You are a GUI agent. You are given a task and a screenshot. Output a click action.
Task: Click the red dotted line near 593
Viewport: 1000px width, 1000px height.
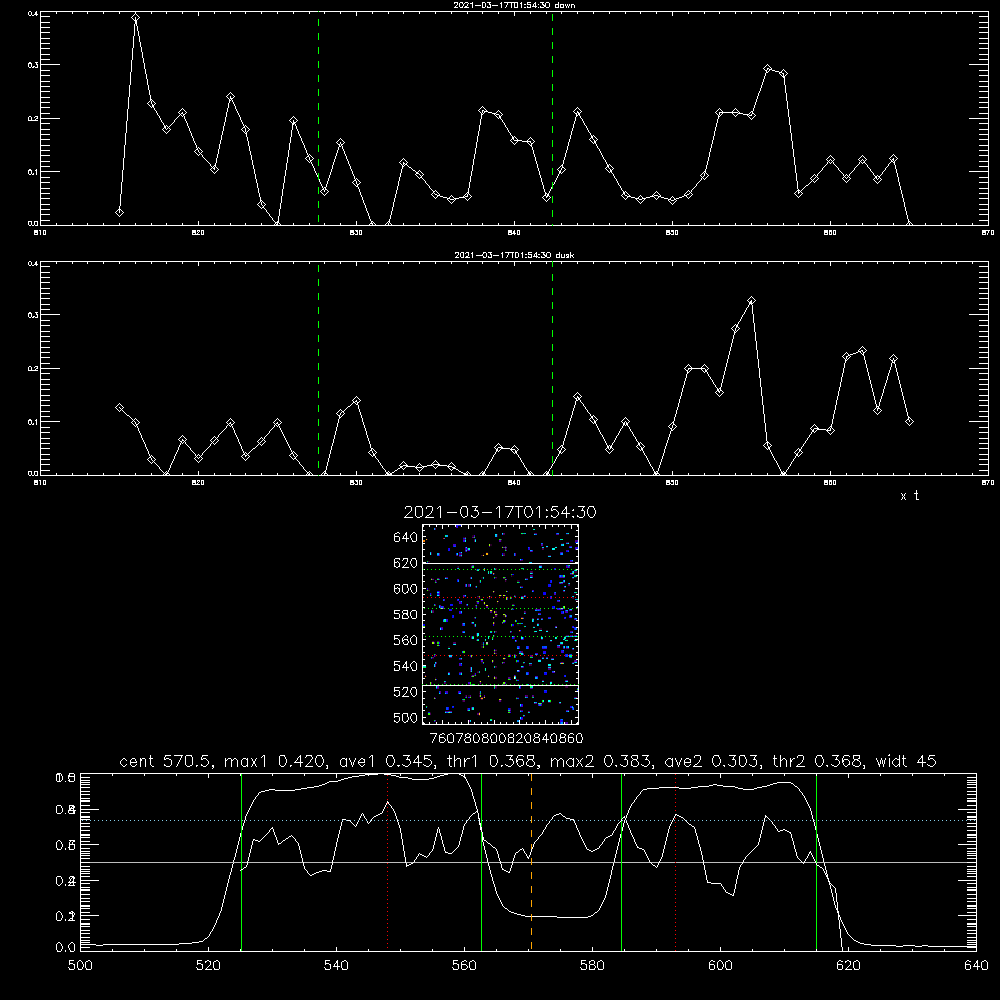tap(675, 861)
